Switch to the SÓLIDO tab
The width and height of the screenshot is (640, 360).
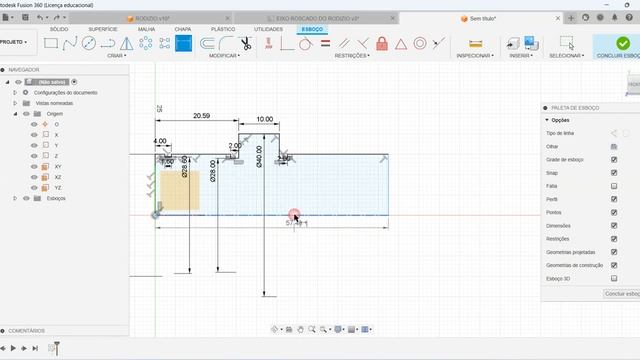(59, 29)
